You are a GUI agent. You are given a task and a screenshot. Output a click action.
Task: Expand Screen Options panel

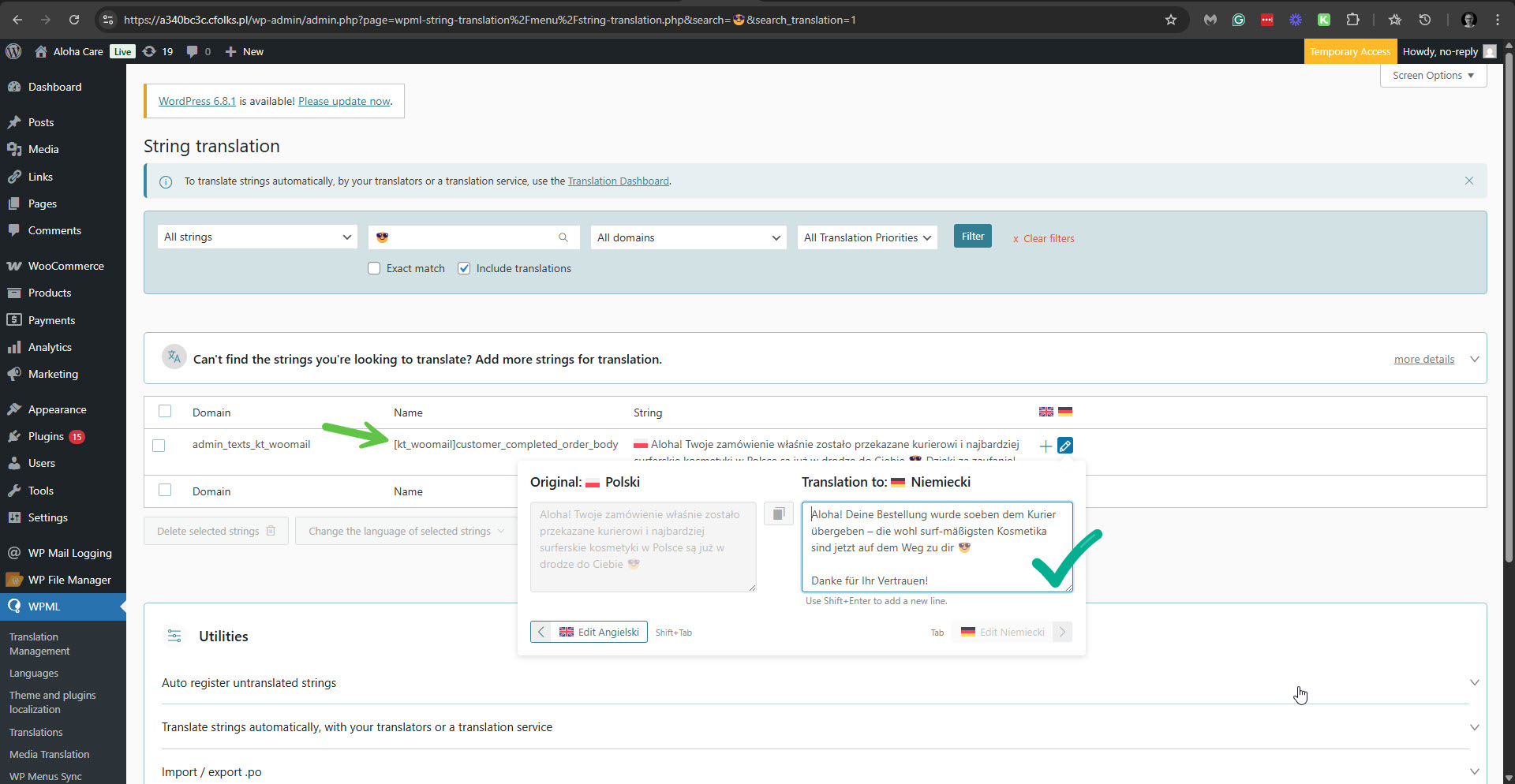tap(1433, 75)
